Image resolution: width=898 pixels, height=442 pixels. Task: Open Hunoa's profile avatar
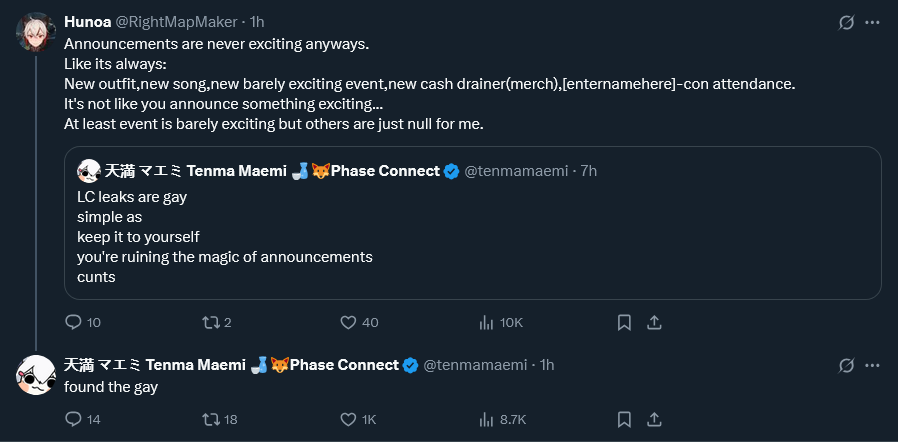click(x=35, y=31)
